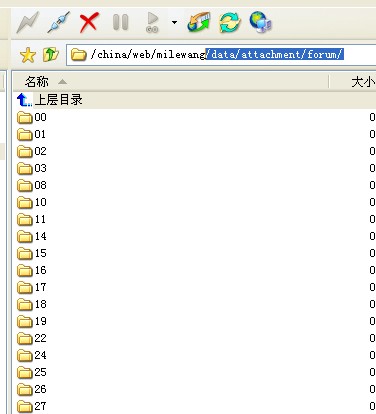376x414 pixels.
Task: Click the green refresh arrows icon
Action: pyautogui.click(x=230, y=22)
